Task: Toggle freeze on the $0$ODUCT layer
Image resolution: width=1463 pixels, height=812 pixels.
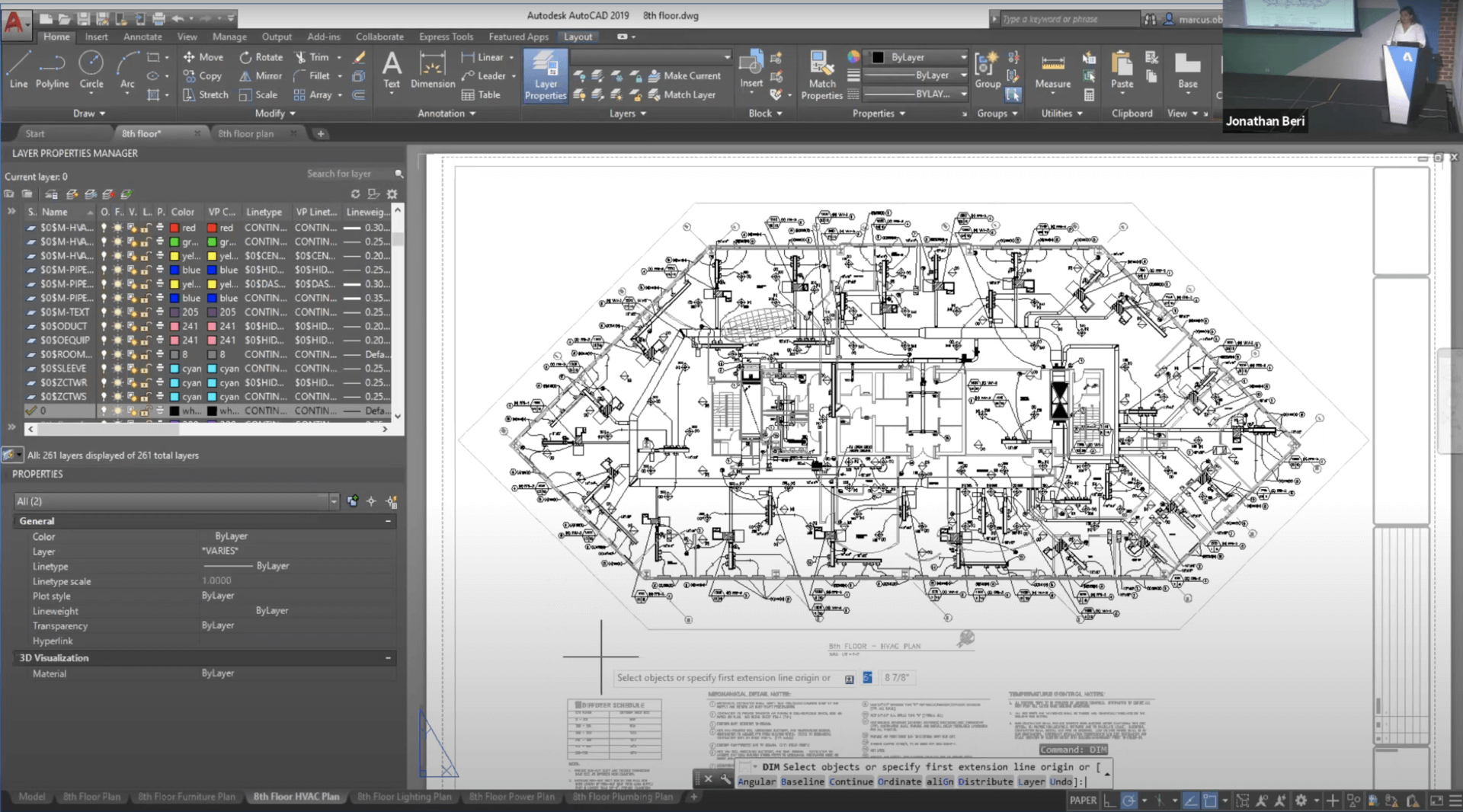Action: (x=117, y=326)
